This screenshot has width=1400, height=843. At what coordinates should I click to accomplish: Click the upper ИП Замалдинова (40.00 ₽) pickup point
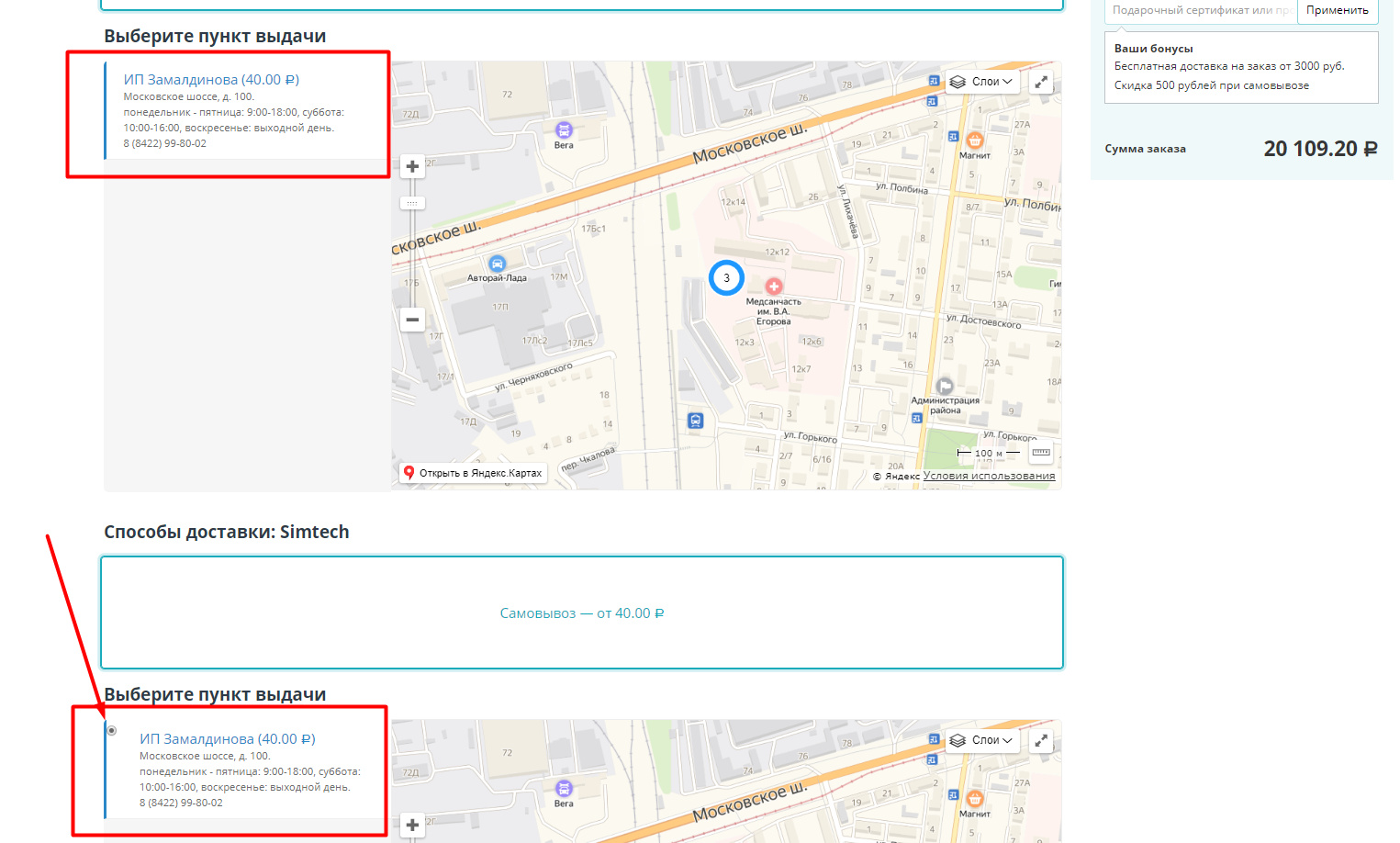(211, 80)
